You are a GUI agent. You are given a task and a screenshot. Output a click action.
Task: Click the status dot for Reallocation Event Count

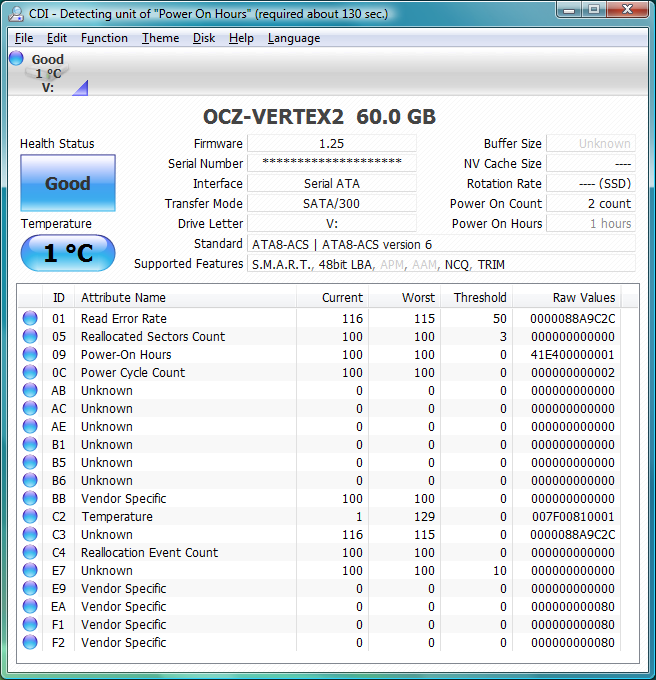point(30,552)
